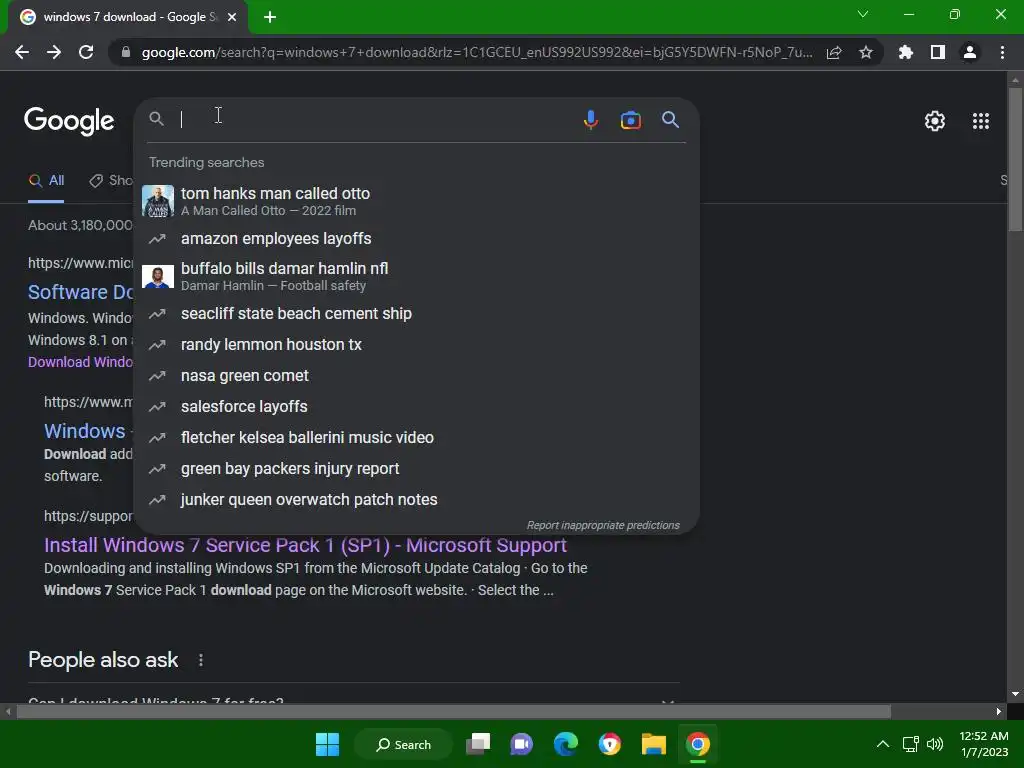Open People also ask three-dot options

click(x=200, y=660)
